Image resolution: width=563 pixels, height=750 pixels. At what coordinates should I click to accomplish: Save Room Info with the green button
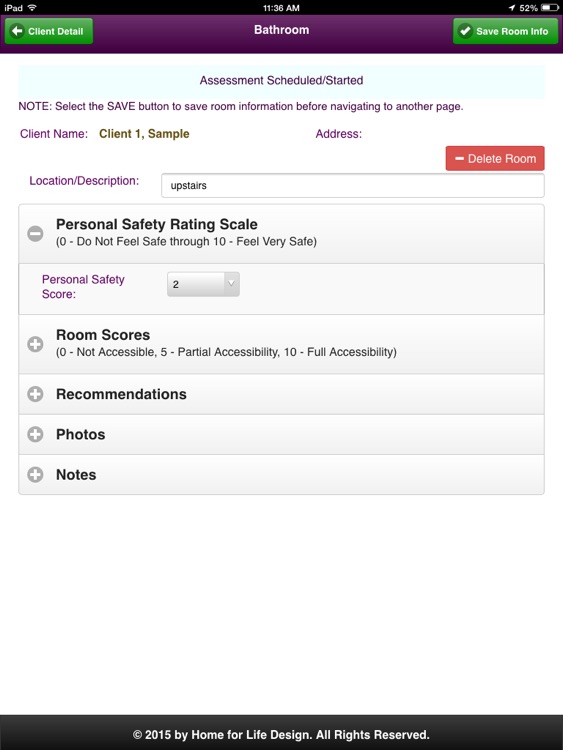pos(506,31)
